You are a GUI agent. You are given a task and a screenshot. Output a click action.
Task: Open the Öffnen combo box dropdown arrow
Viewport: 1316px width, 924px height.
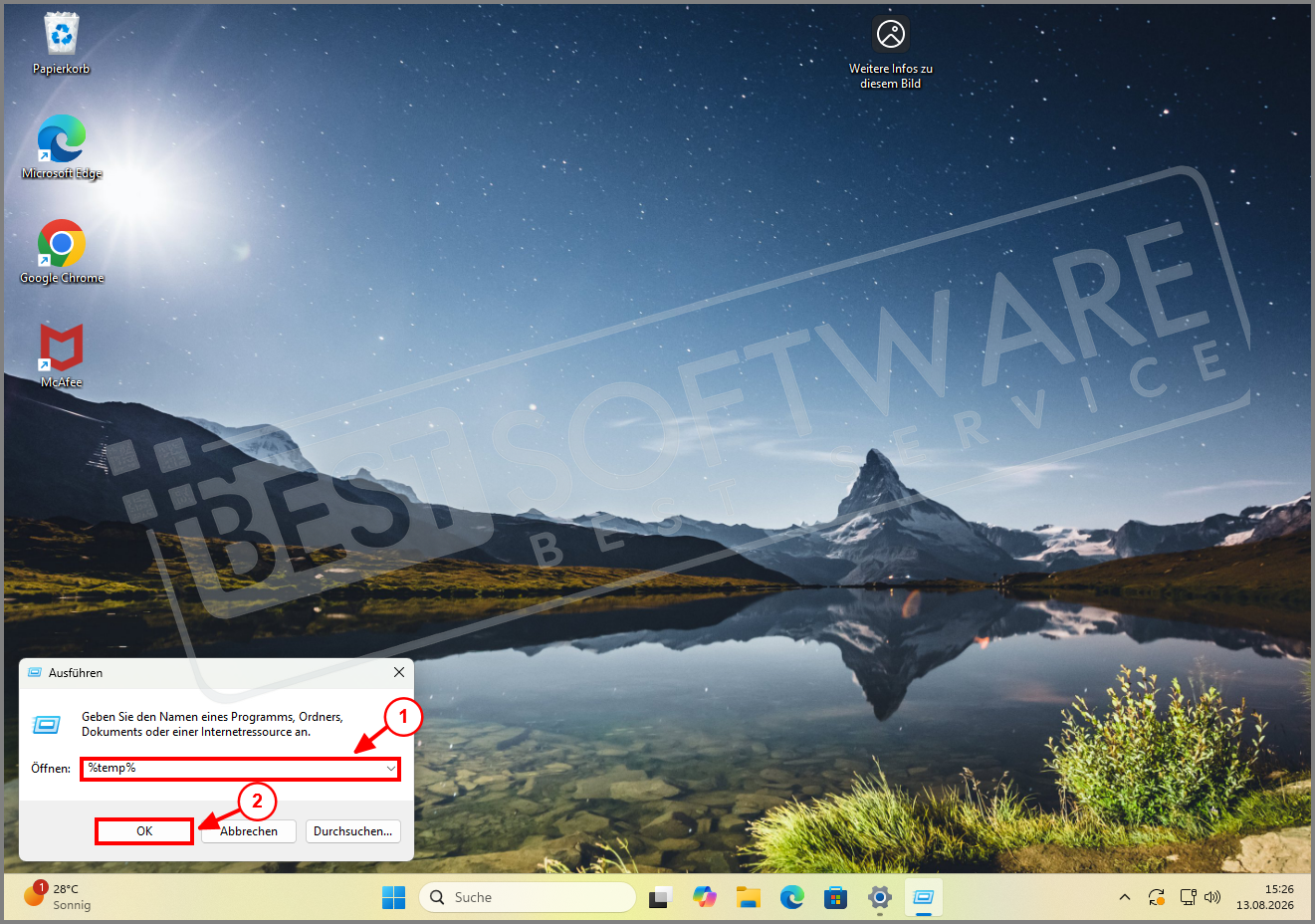[x=391, y=769]
